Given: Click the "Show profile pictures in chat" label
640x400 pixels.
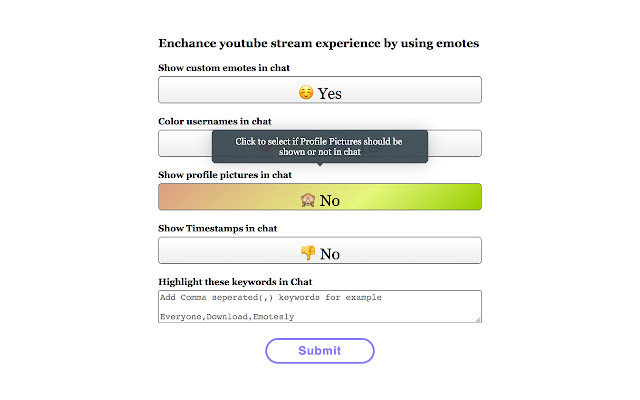Looking at the screenshot, I should tap(225, 175).
